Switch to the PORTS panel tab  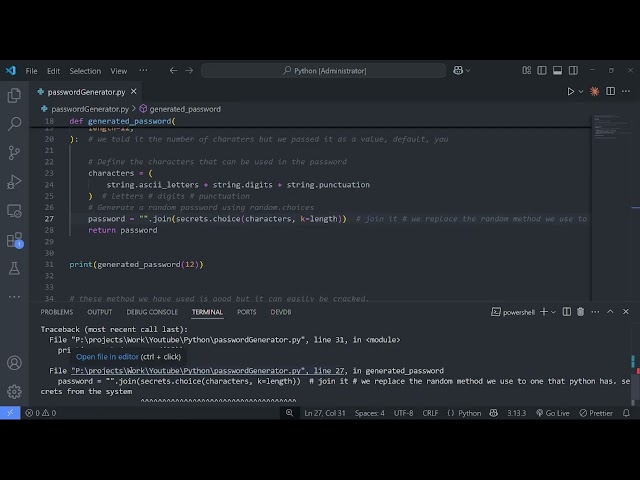247,312
